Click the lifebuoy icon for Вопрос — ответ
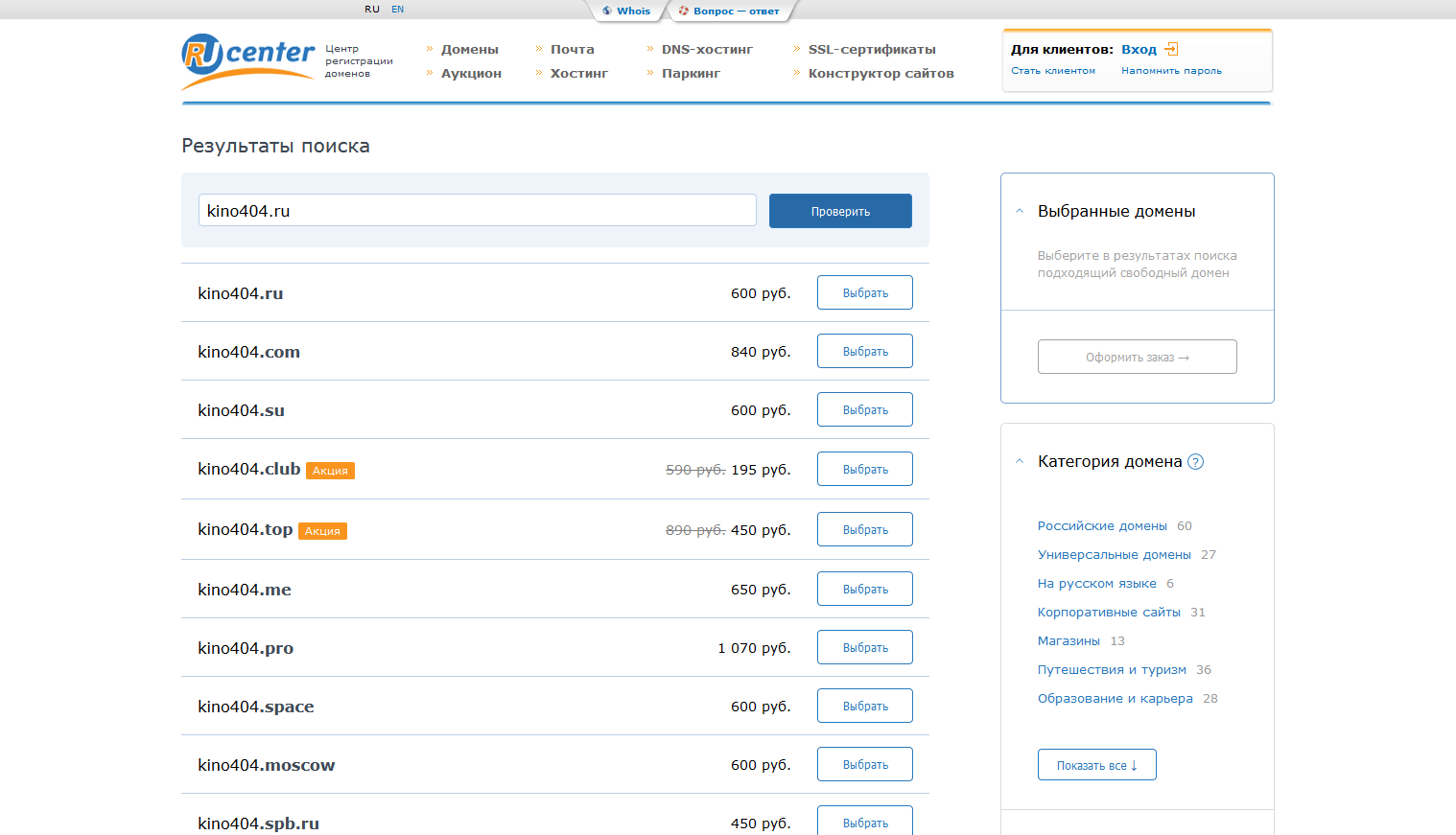The width and height of the screenshot is (1456, 835). (x=684, y=11)
